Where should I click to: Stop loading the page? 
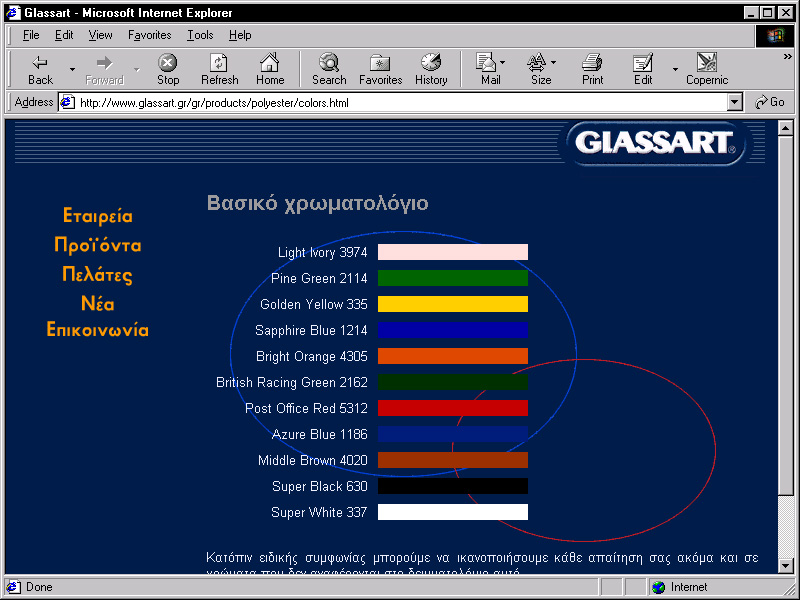[168, 69]
